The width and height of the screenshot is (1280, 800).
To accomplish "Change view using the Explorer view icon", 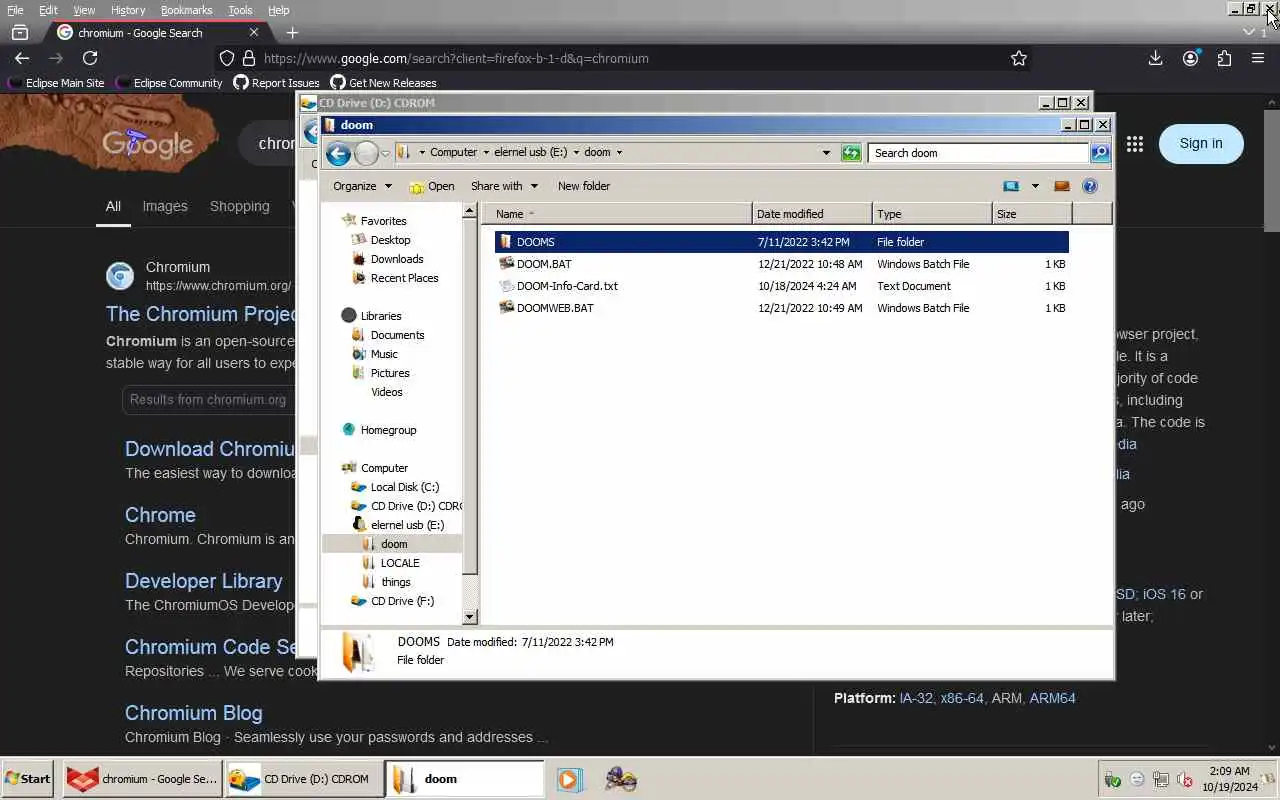I will (x=1012, y=186).
